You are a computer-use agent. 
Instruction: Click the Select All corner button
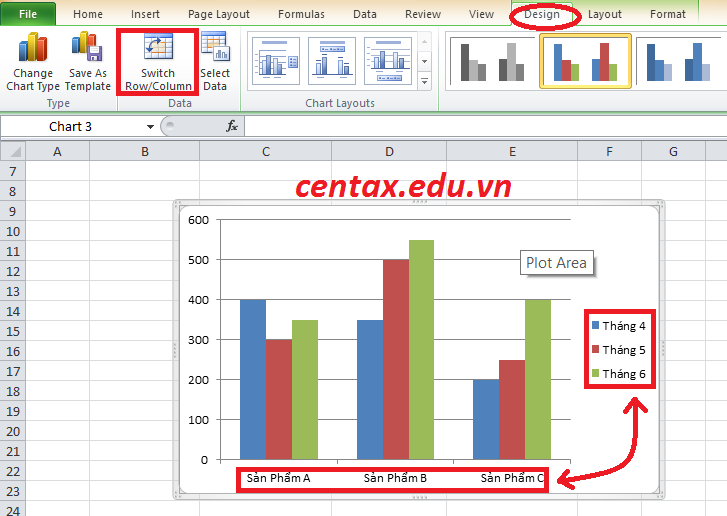pos(13,151)
